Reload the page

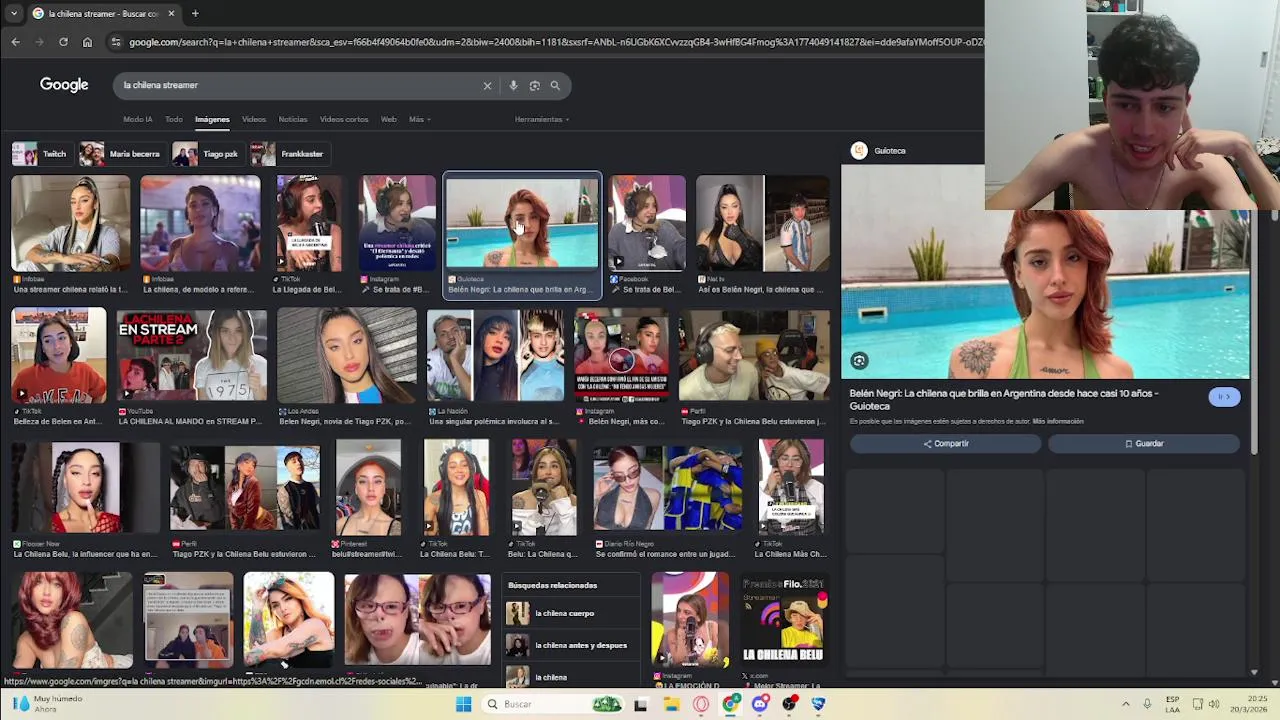point(63,42)
